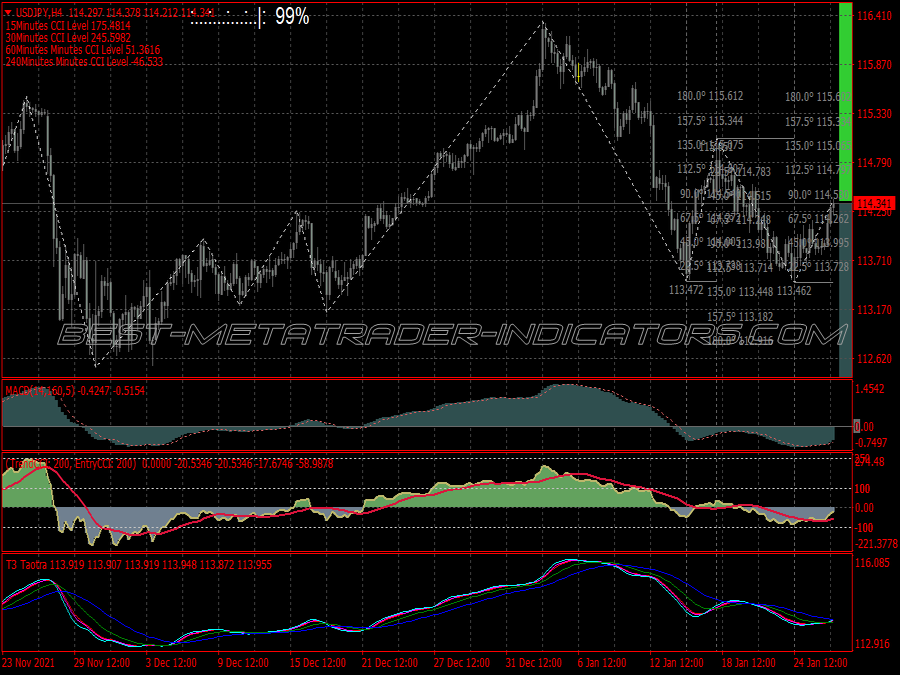900x675 pixels.
Task: Click the 31 Dec 12:00 date label
Action: [534, 662]
